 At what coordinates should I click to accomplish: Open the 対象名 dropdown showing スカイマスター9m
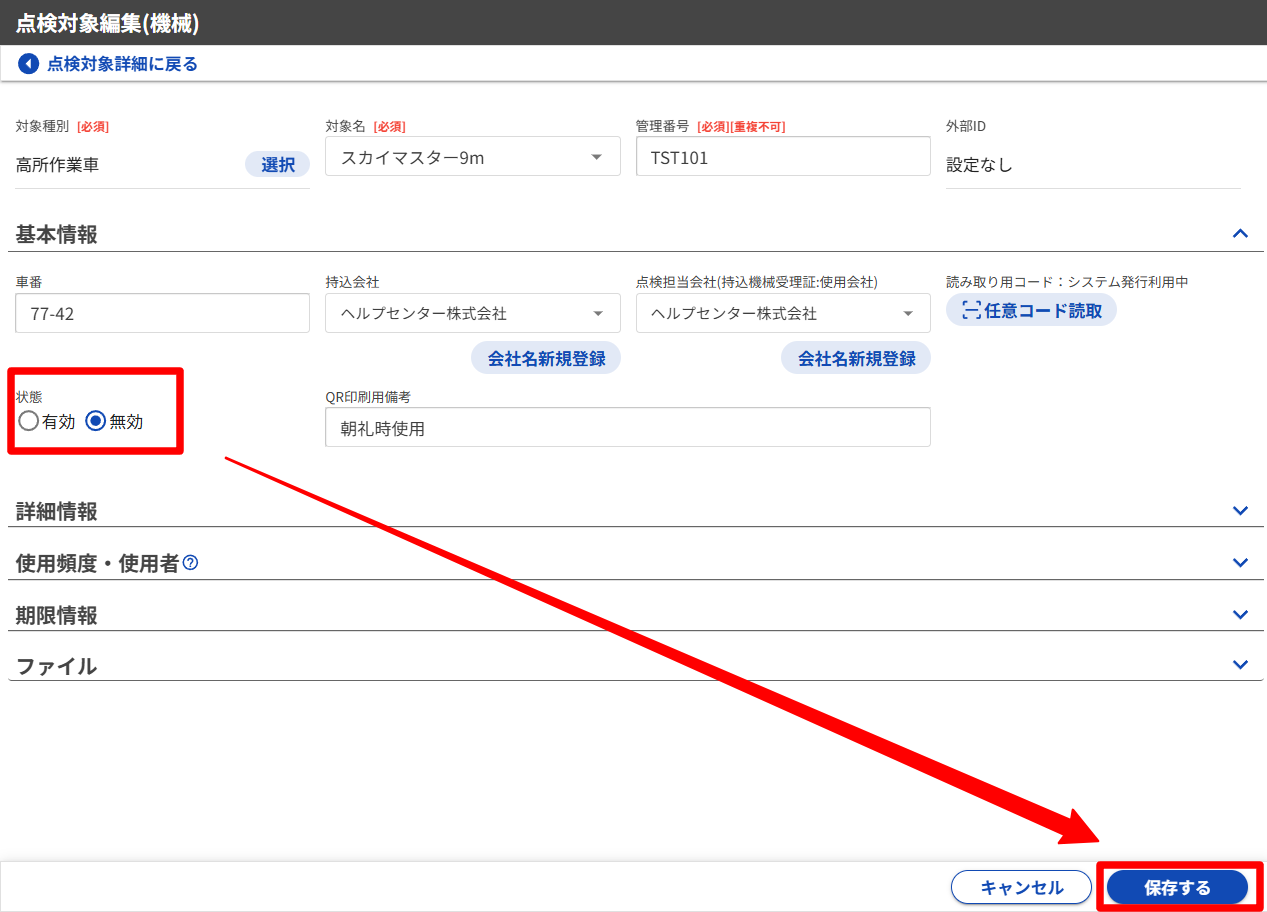[x=472, y=157]
